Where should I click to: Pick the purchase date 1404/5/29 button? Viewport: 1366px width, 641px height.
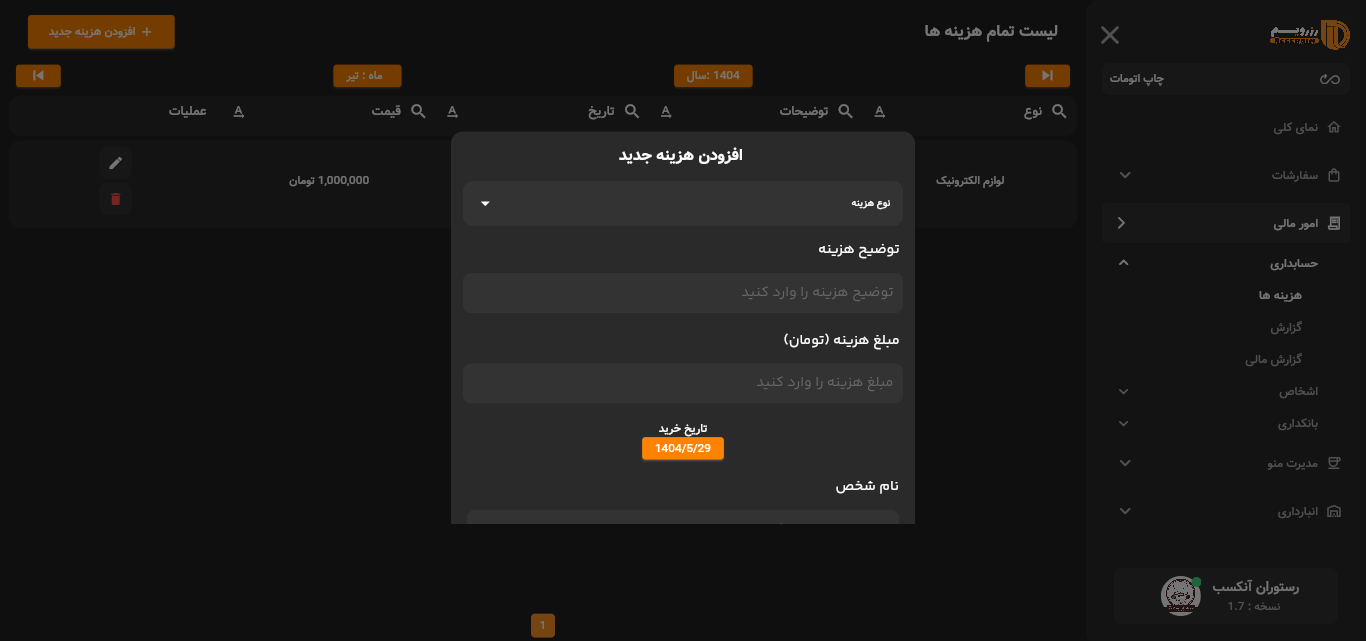[x=683, y=449]
